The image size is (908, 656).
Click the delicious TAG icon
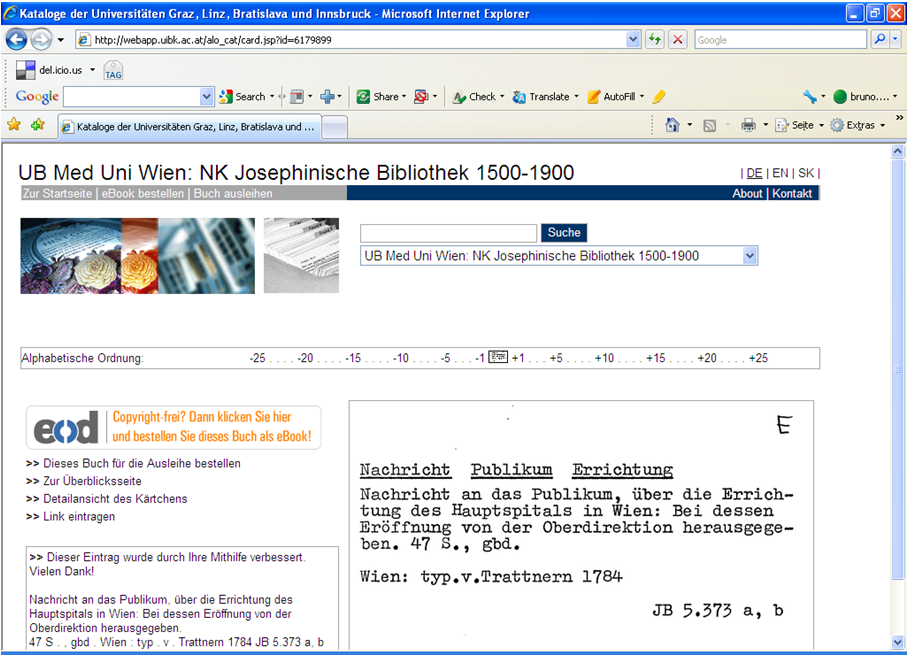[114, 71]
